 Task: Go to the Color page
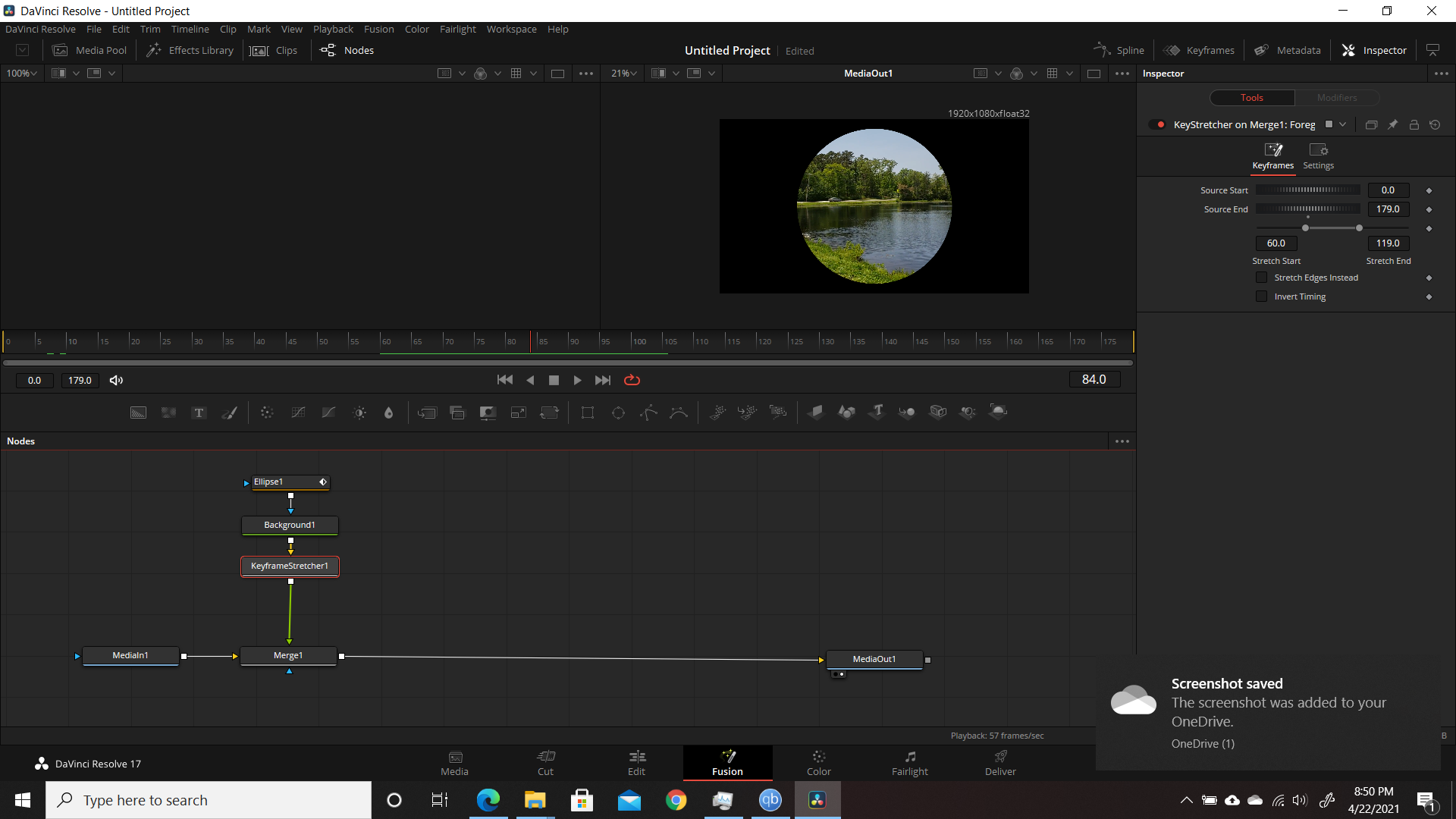(818, 763)
